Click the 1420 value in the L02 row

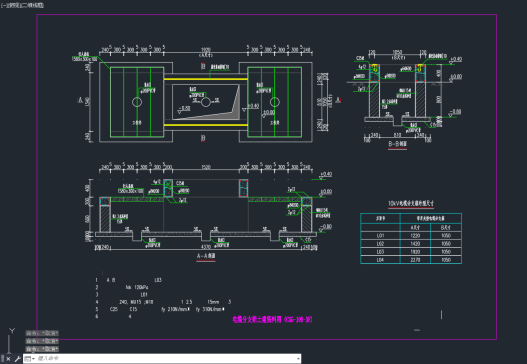[x=415, y=244]
